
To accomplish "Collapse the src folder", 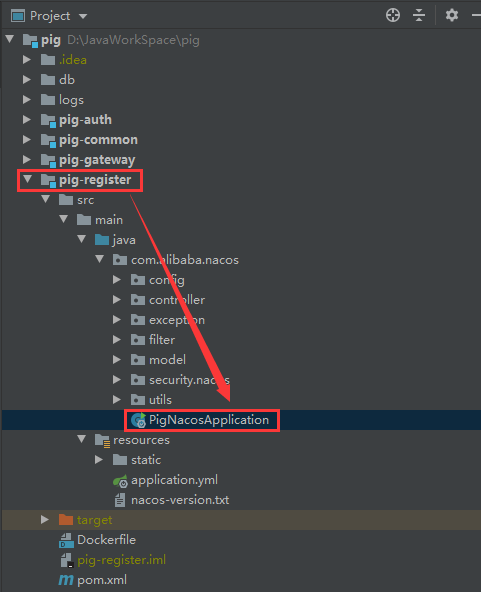I will point(46,199).
